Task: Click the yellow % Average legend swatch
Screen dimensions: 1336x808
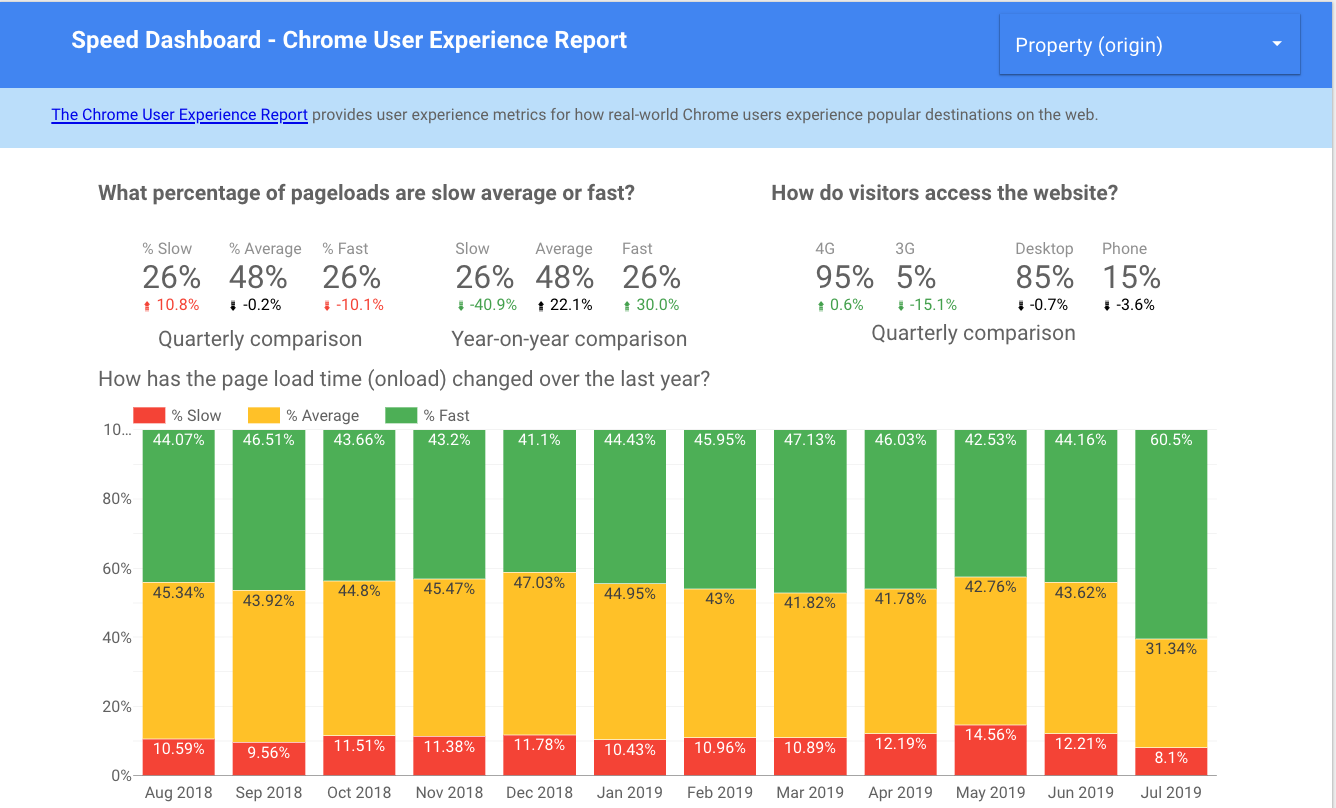Action: (264, 415)
